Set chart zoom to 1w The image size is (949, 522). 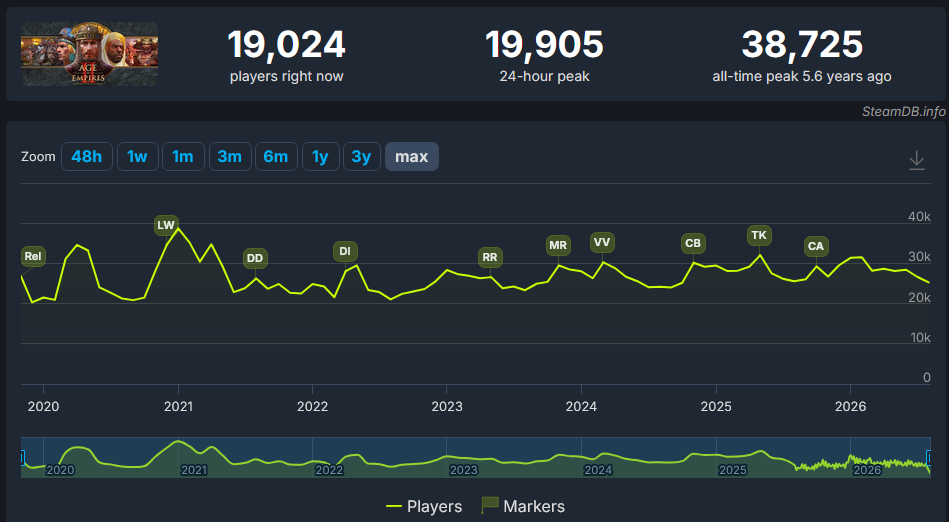coord(137,156)
